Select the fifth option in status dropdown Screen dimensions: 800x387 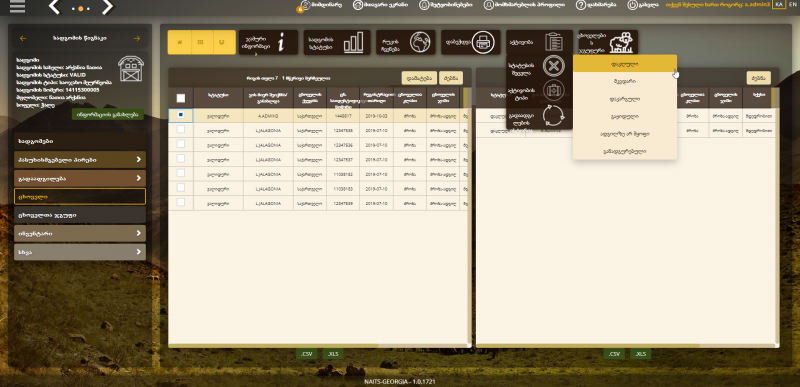[x=624, y=133]
